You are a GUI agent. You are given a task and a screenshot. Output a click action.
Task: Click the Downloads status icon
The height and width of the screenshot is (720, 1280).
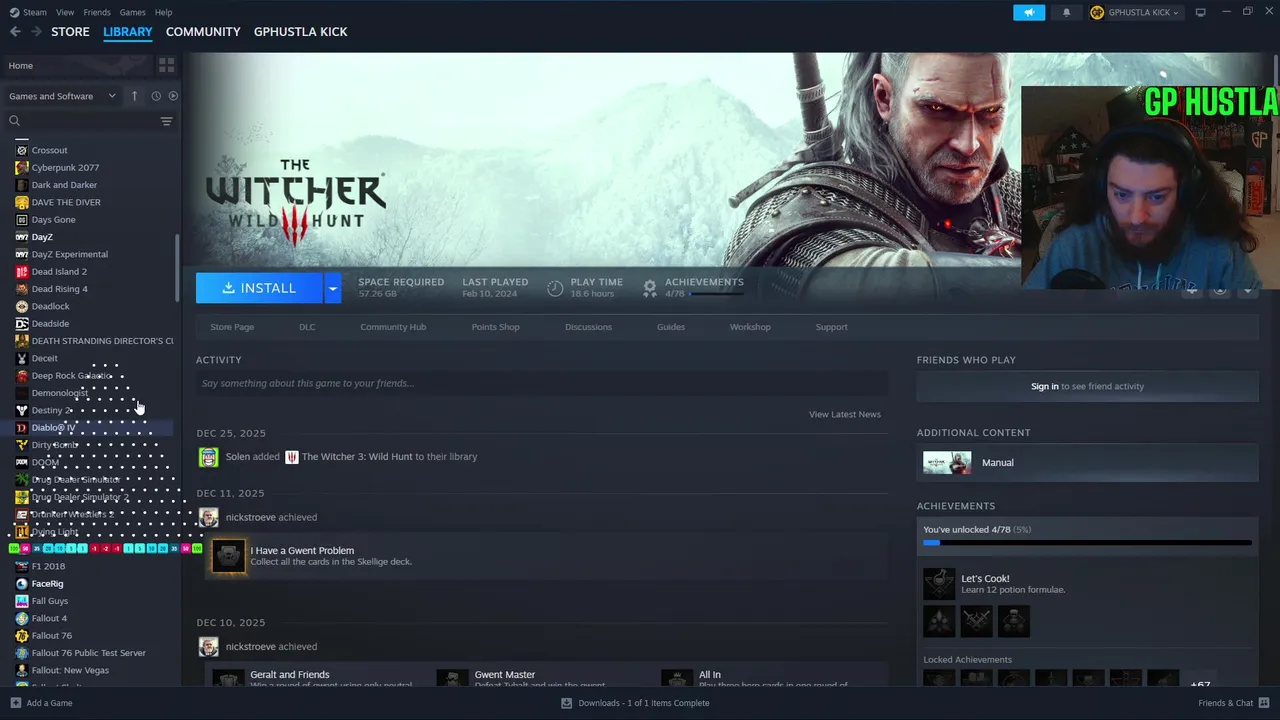click(567, 703)
